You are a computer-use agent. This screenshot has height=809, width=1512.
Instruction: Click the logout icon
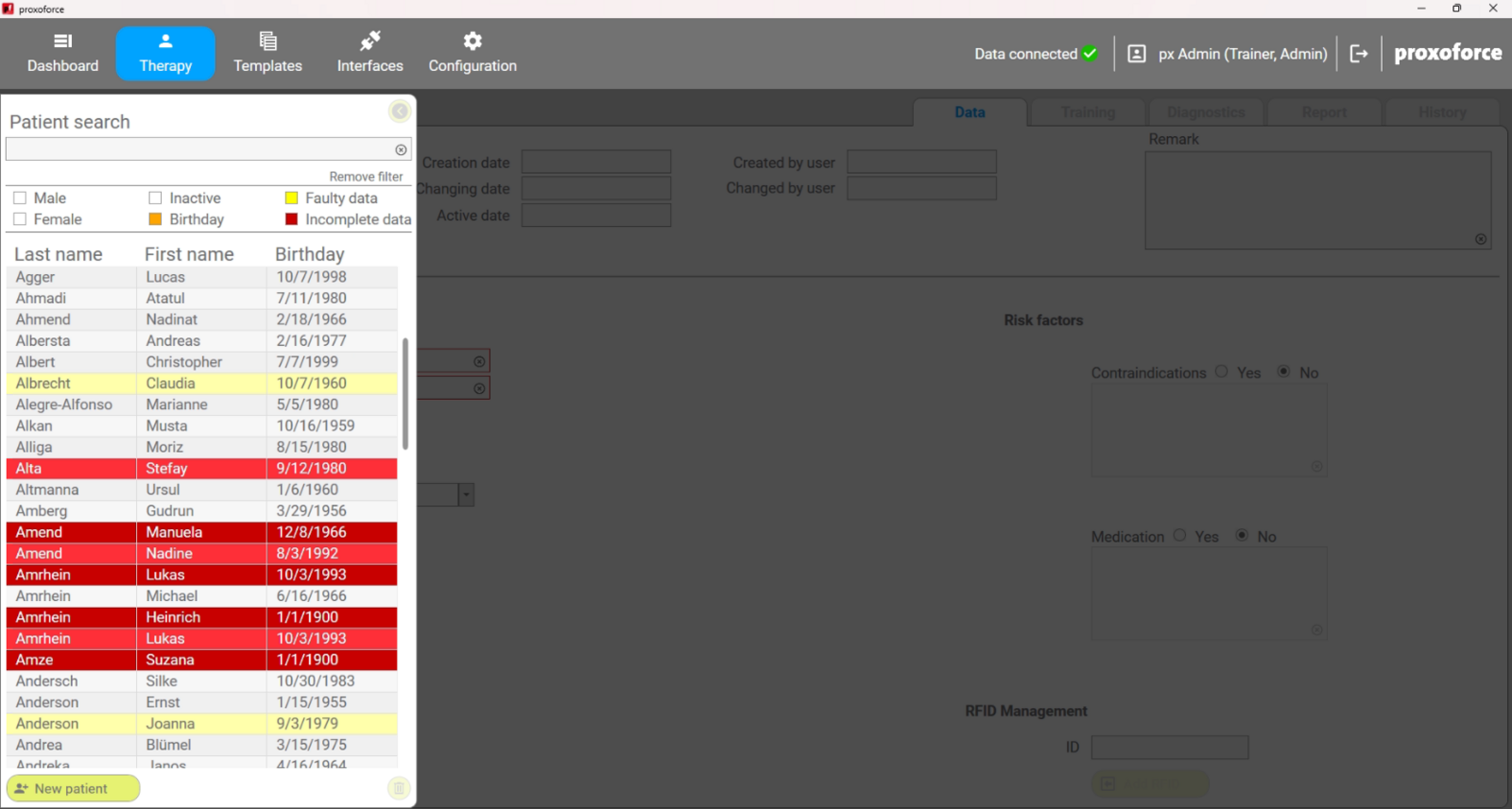(1359, 54)
